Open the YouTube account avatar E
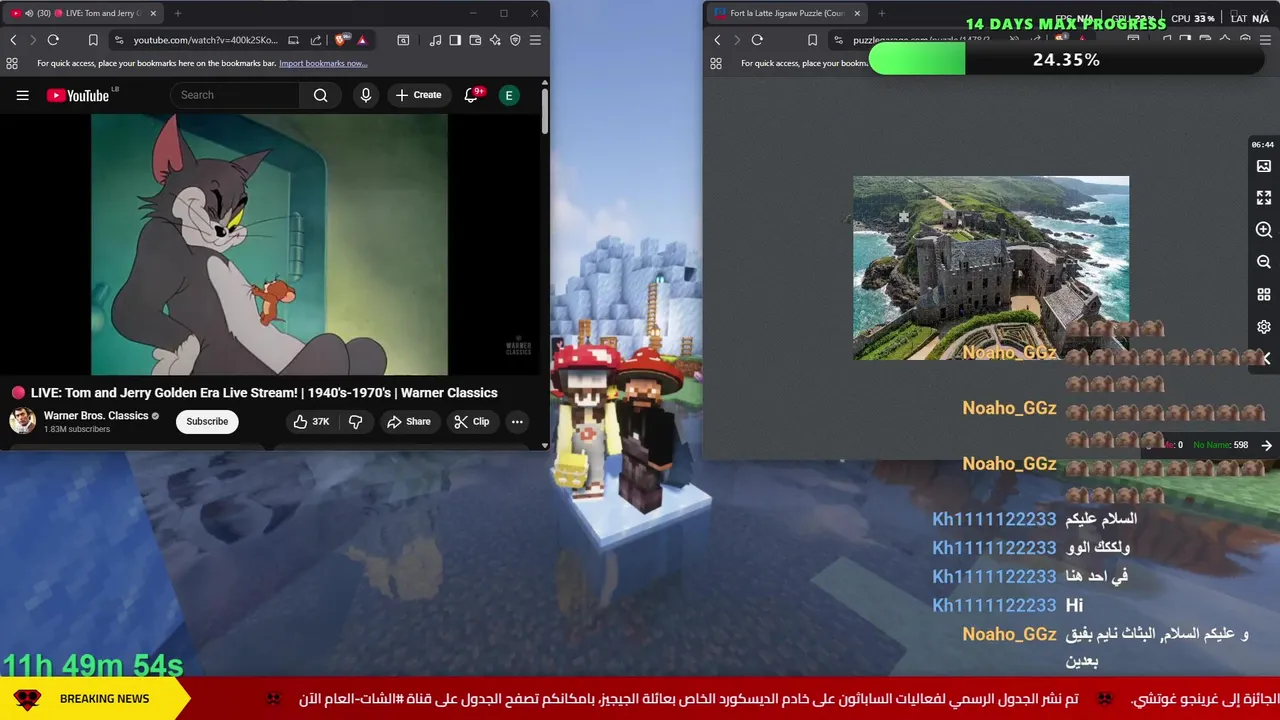This screenshot has width=1280, height=720. point(509,95)
